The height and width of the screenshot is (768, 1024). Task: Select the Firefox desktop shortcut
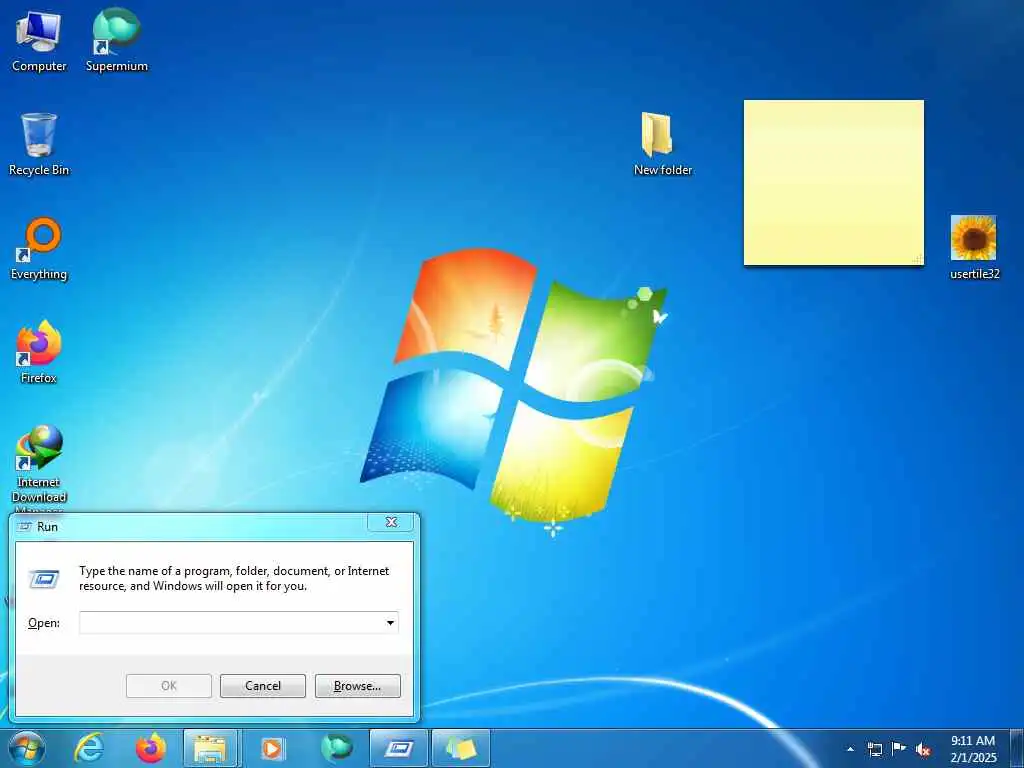[x=39, y=352]
